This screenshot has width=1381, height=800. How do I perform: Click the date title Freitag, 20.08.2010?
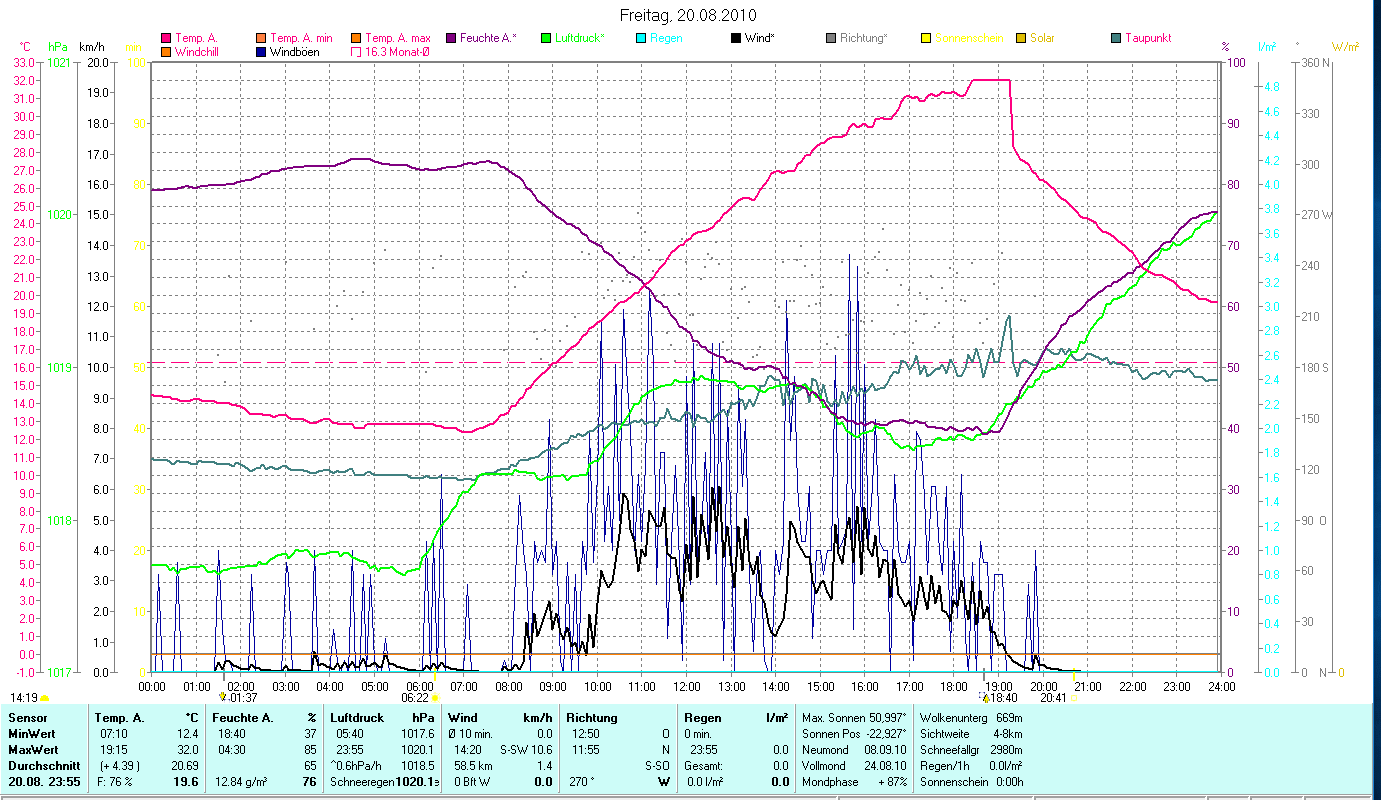pyautogui.click(x=688, y=15)
